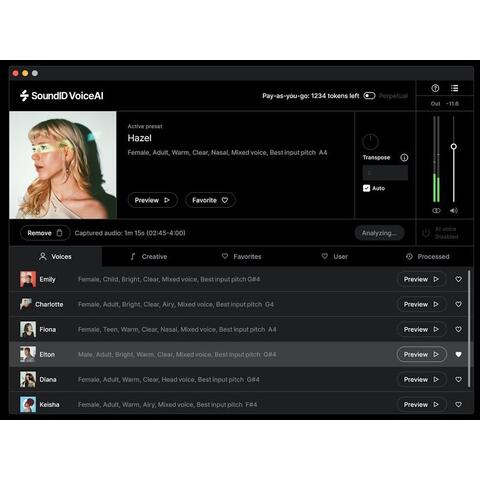Select the Diana voice name
The height and width of the screenshot is (480, 480).
[48, 379]
